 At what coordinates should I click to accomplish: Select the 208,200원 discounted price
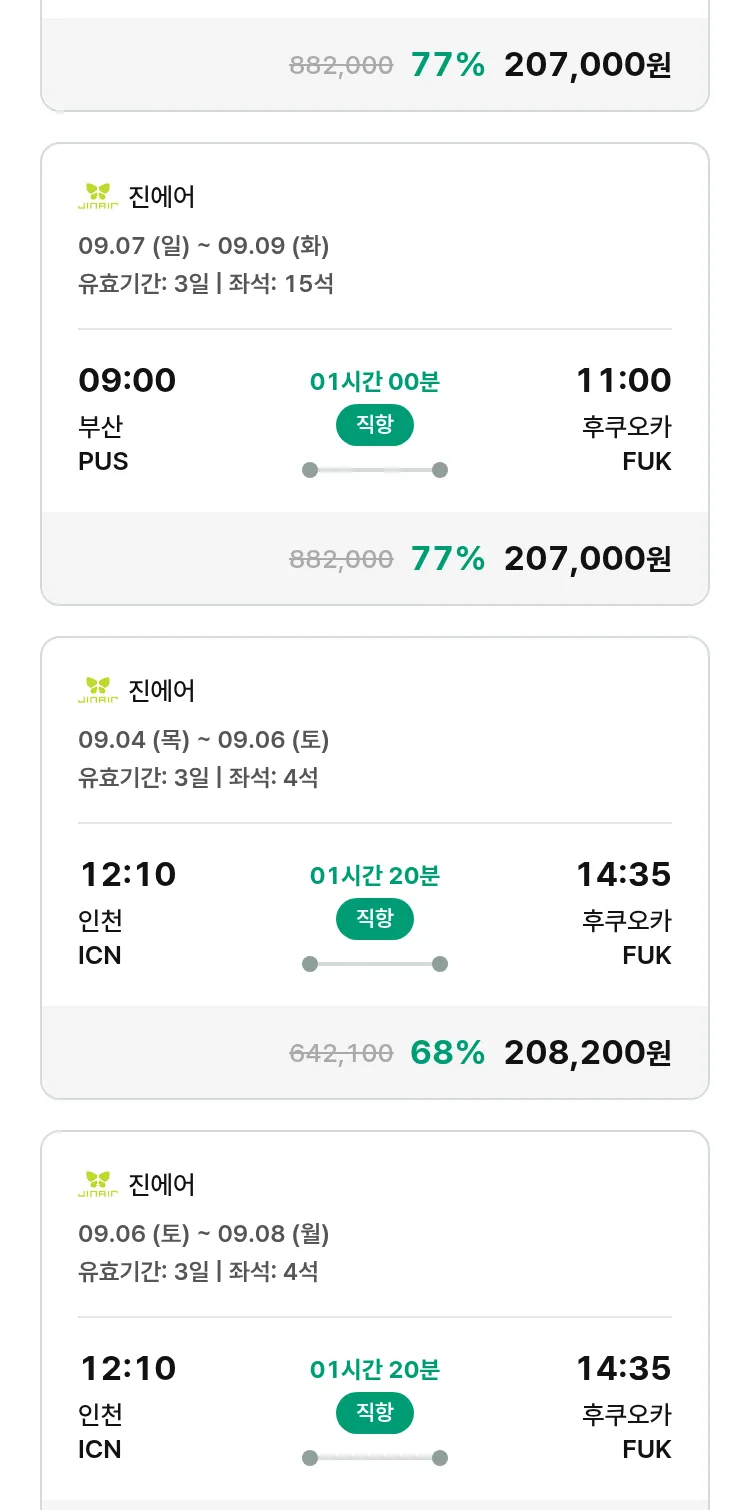click(x=587, y=1052)
